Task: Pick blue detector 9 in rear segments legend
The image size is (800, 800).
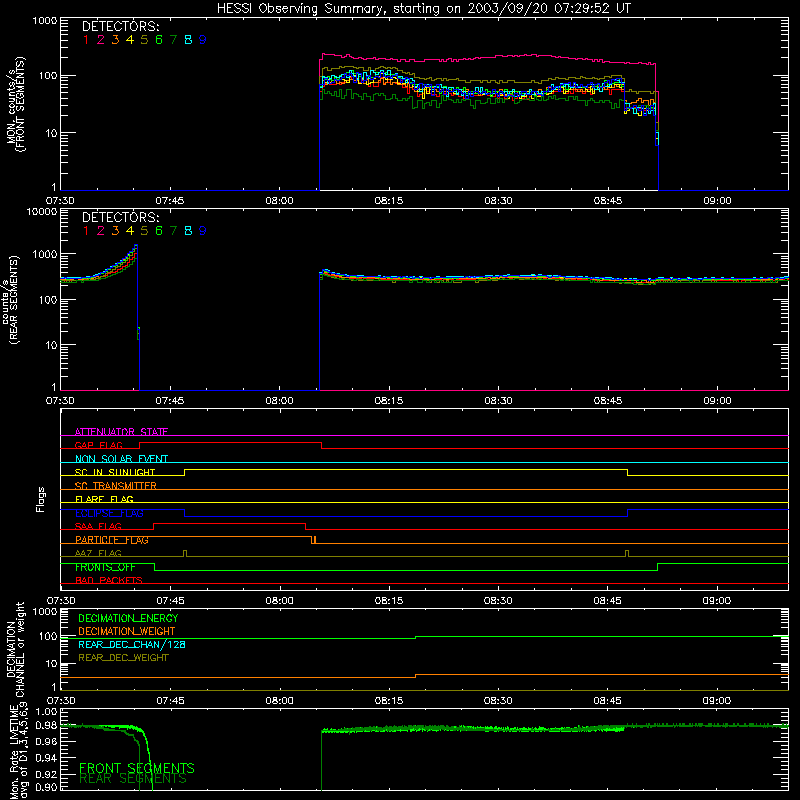Action: pyautogui.click(x=203, y=231)
